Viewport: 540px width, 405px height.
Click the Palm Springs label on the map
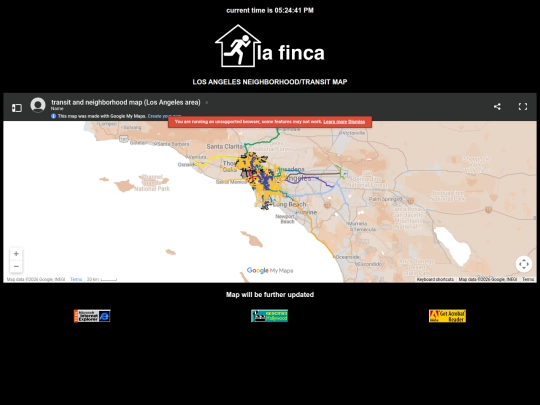tap(385, 199)
